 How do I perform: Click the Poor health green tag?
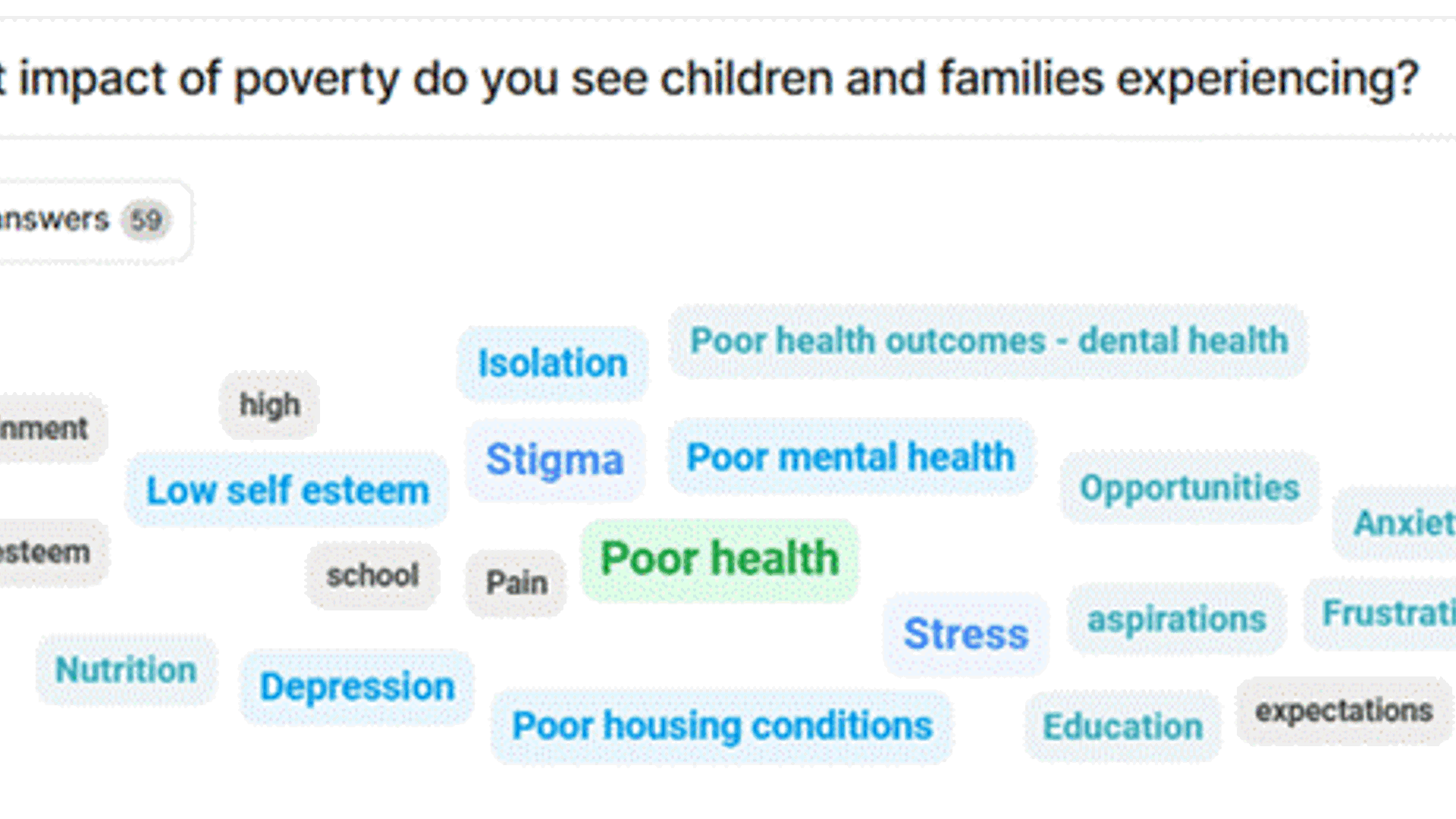[x=720, y=560]
